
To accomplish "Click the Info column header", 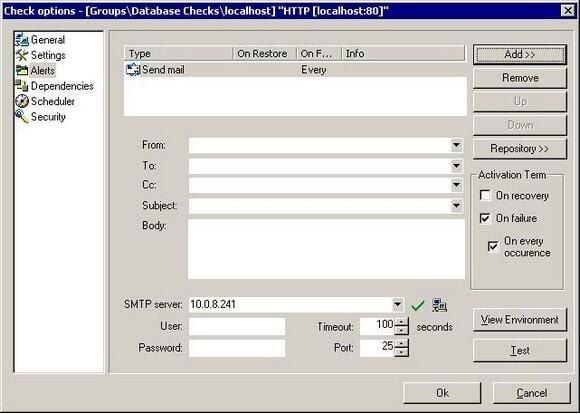I will pyautogui.click(x=403, y=54).
